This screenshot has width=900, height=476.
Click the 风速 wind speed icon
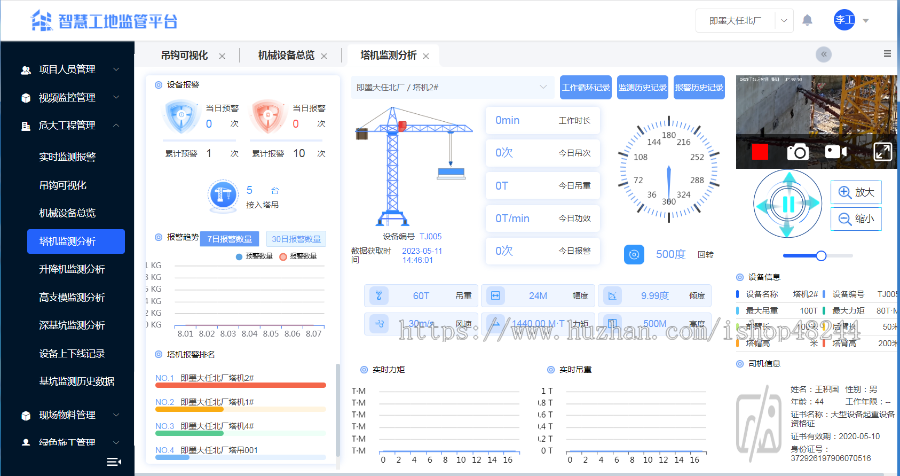pyautogui.click(x=379, y=324)
